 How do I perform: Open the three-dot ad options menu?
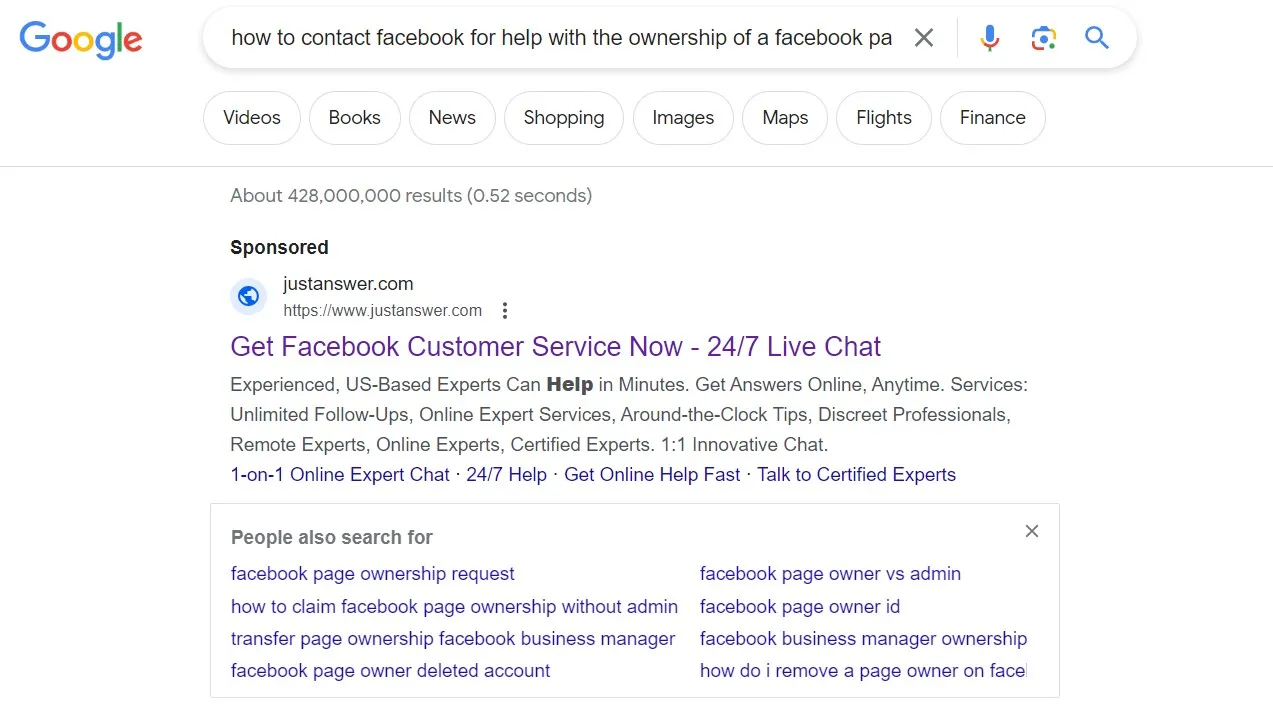[505, 311]
